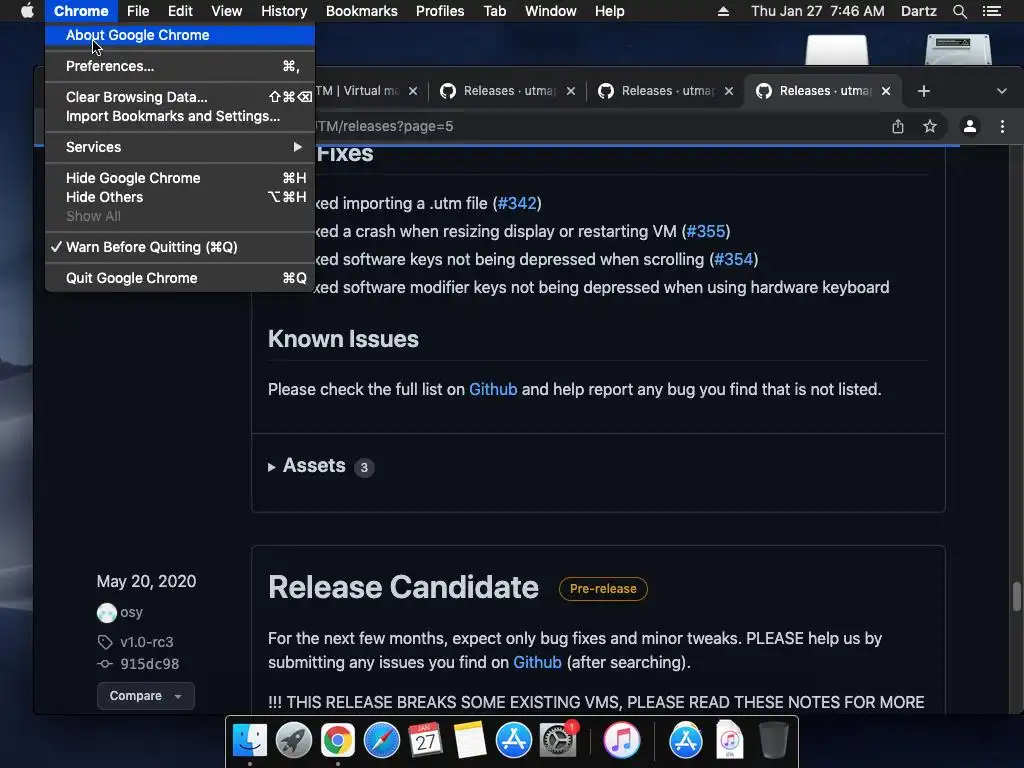Image resolution: width=1024 pixels, height=768 pixels.
Task: Open System Preferences gear in Dock
Action: (558, 741)
